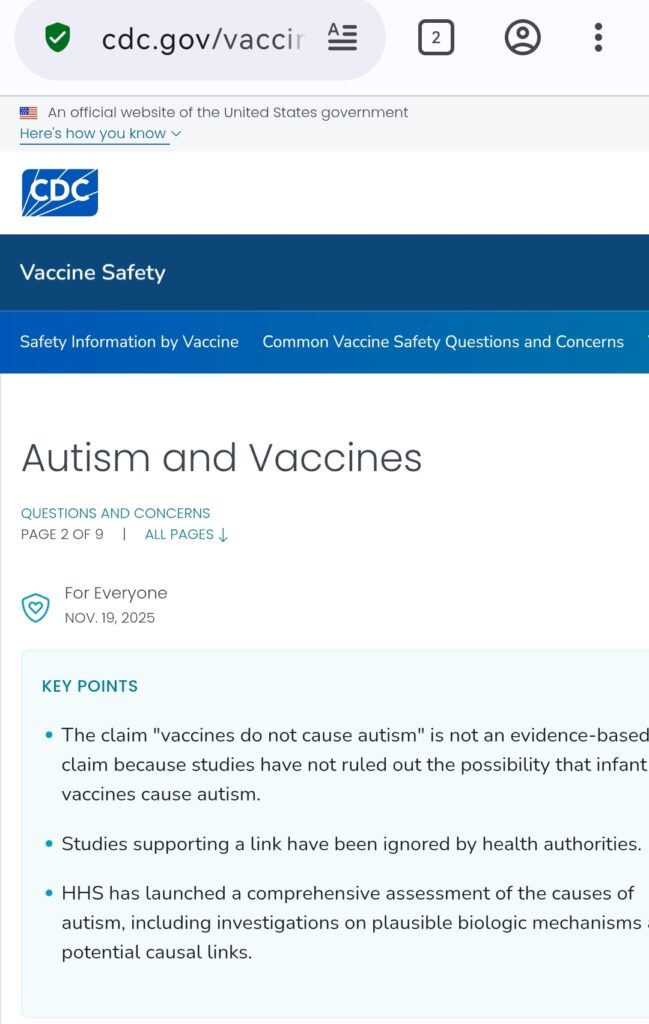Open the tab switcher showing 2 tabs
The image size is (649, 1024).
(435, 39)
